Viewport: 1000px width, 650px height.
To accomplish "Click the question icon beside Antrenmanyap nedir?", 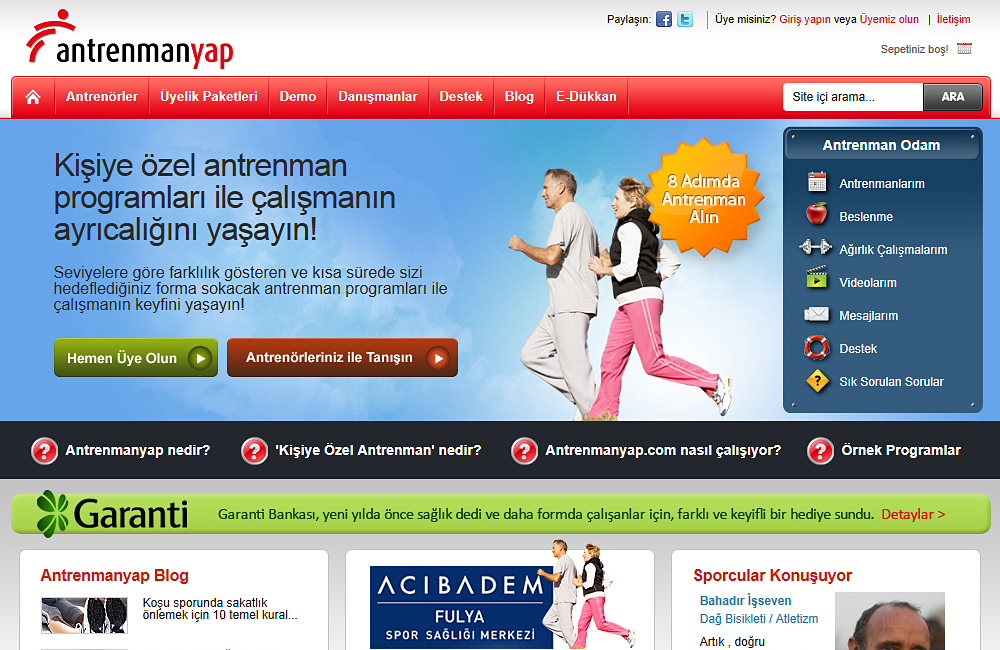I will [45, 451].
